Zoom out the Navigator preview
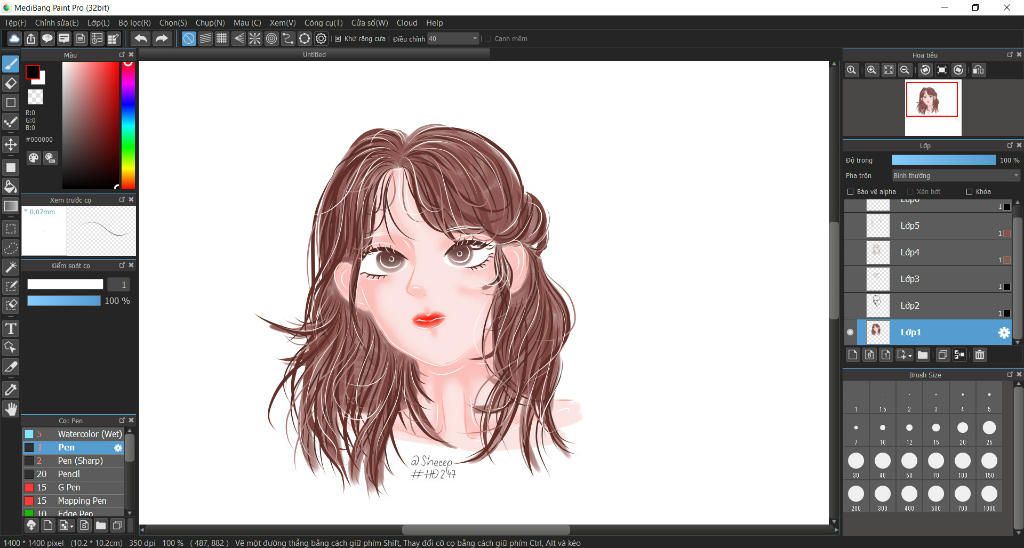Image resolution: width=1024 pixels, height=548 pixels. point(904,70)
